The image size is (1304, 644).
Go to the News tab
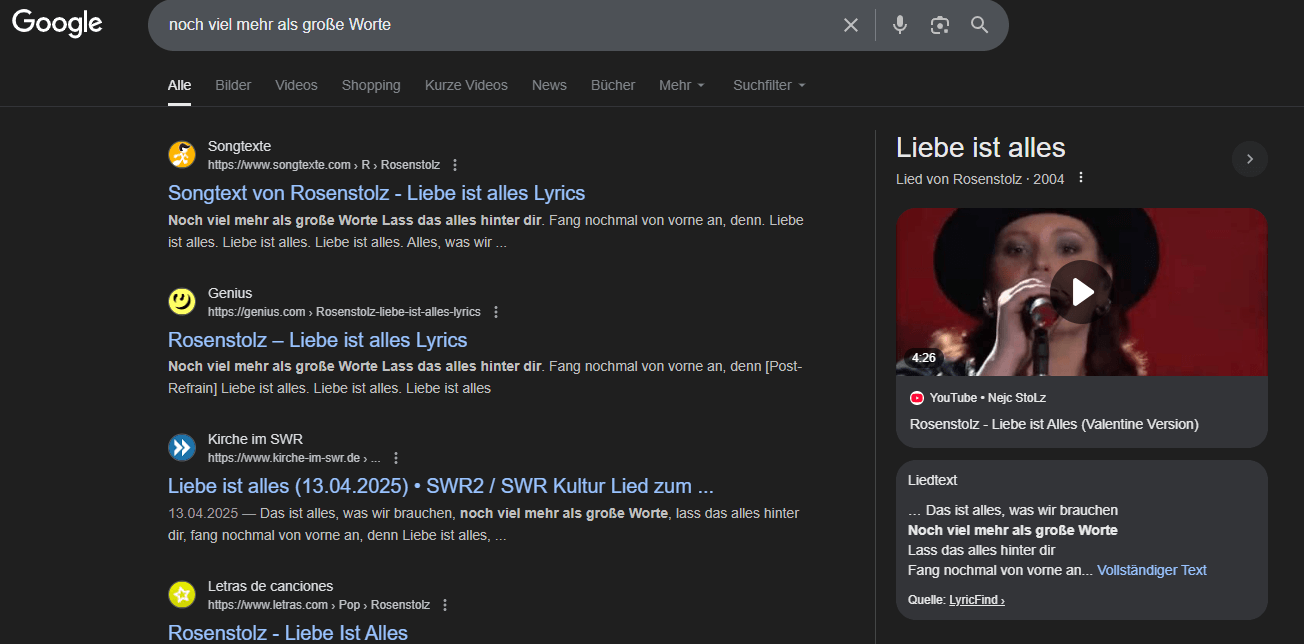[549, 85]
